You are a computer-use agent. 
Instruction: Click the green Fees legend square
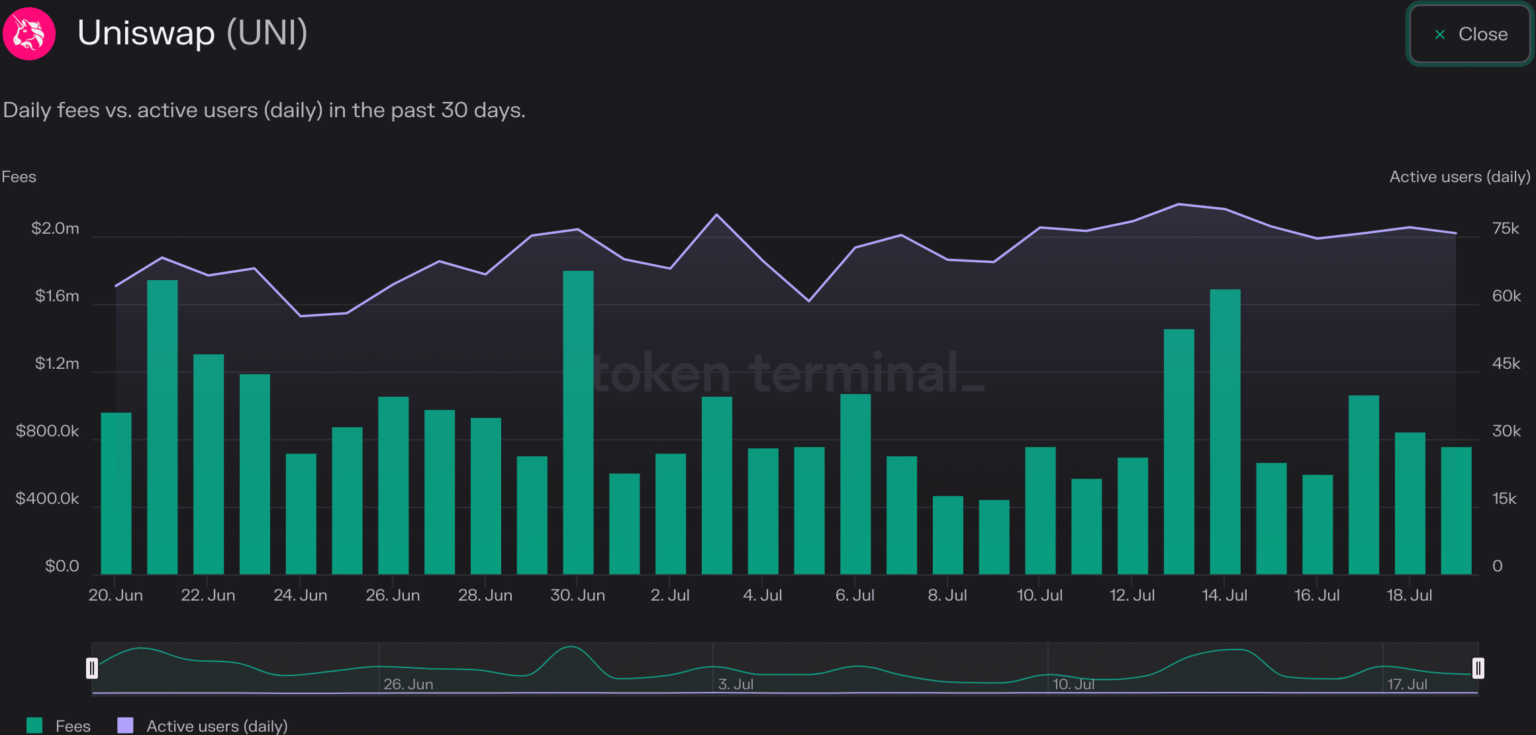coord(35,725)
